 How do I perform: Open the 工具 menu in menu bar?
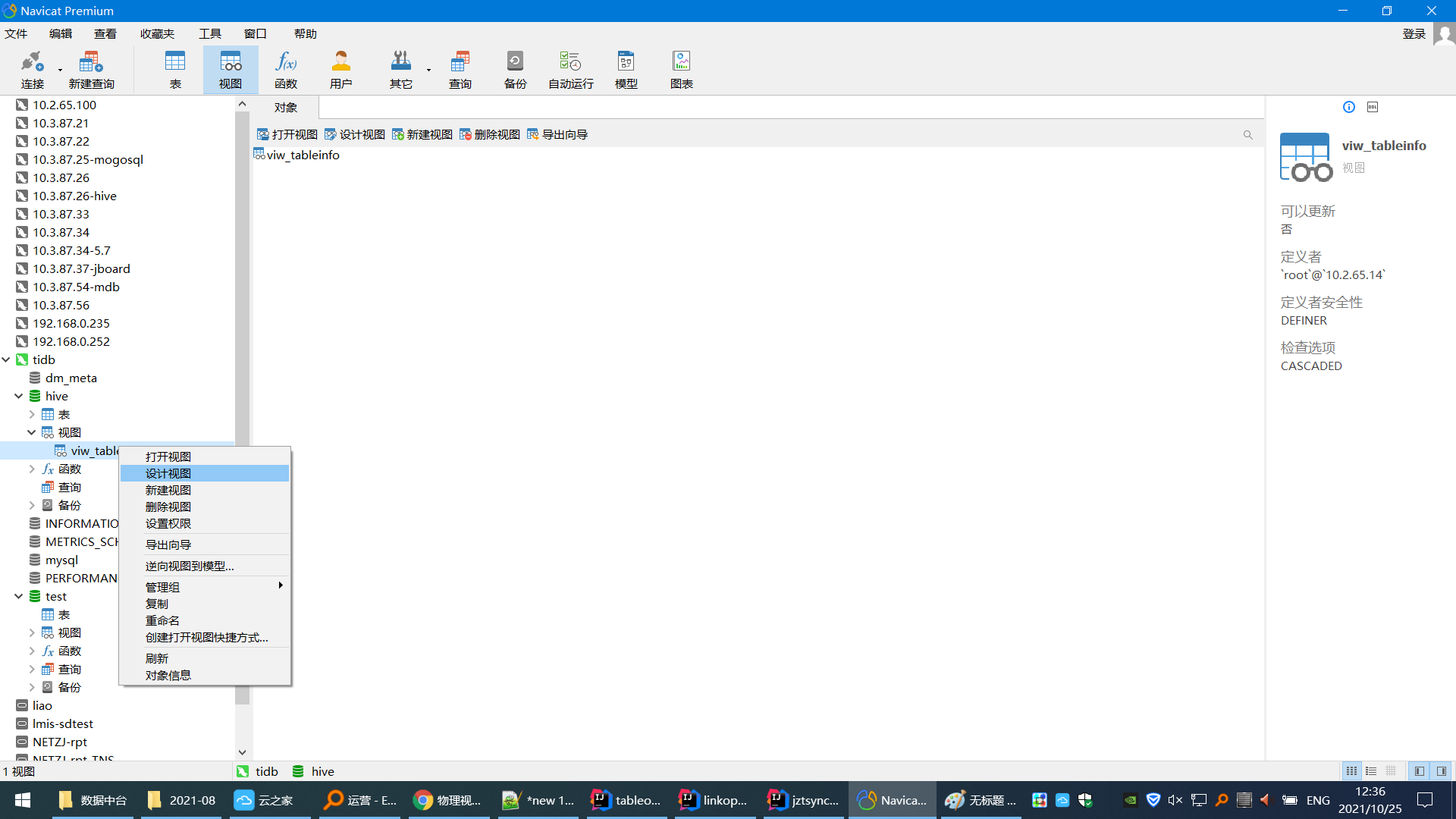[x=209, y=33]
